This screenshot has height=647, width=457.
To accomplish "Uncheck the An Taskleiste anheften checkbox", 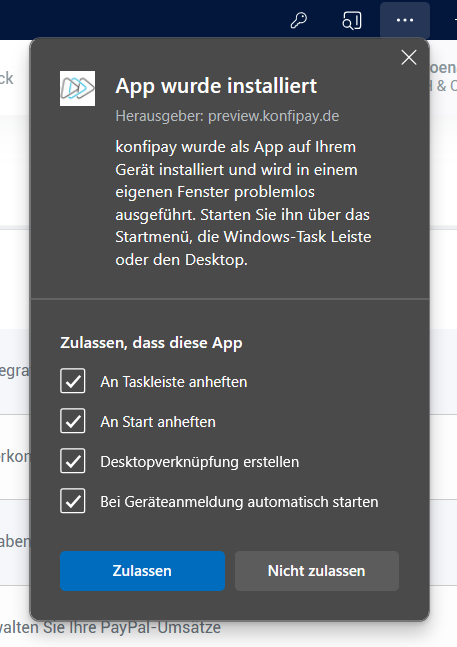I will [73, 381].
